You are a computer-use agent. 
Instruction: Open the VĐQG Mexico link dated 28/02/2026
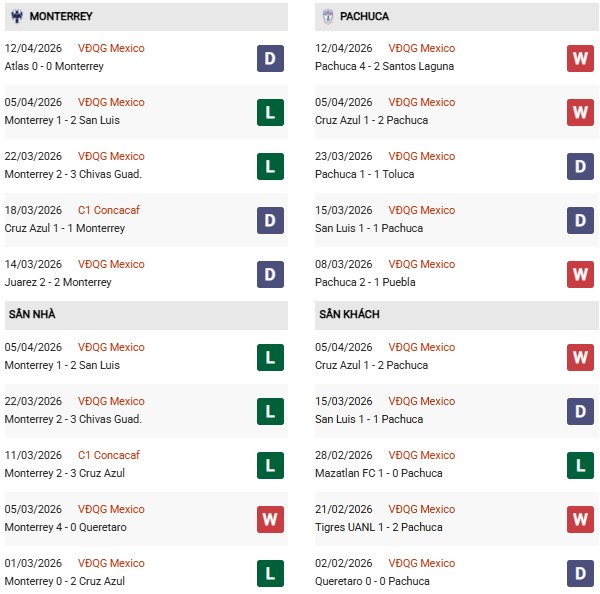point(422,455)
